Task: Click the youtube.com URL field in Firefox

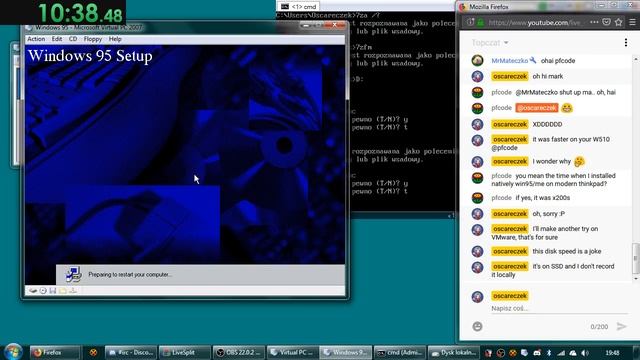Action: coord(534,23)
